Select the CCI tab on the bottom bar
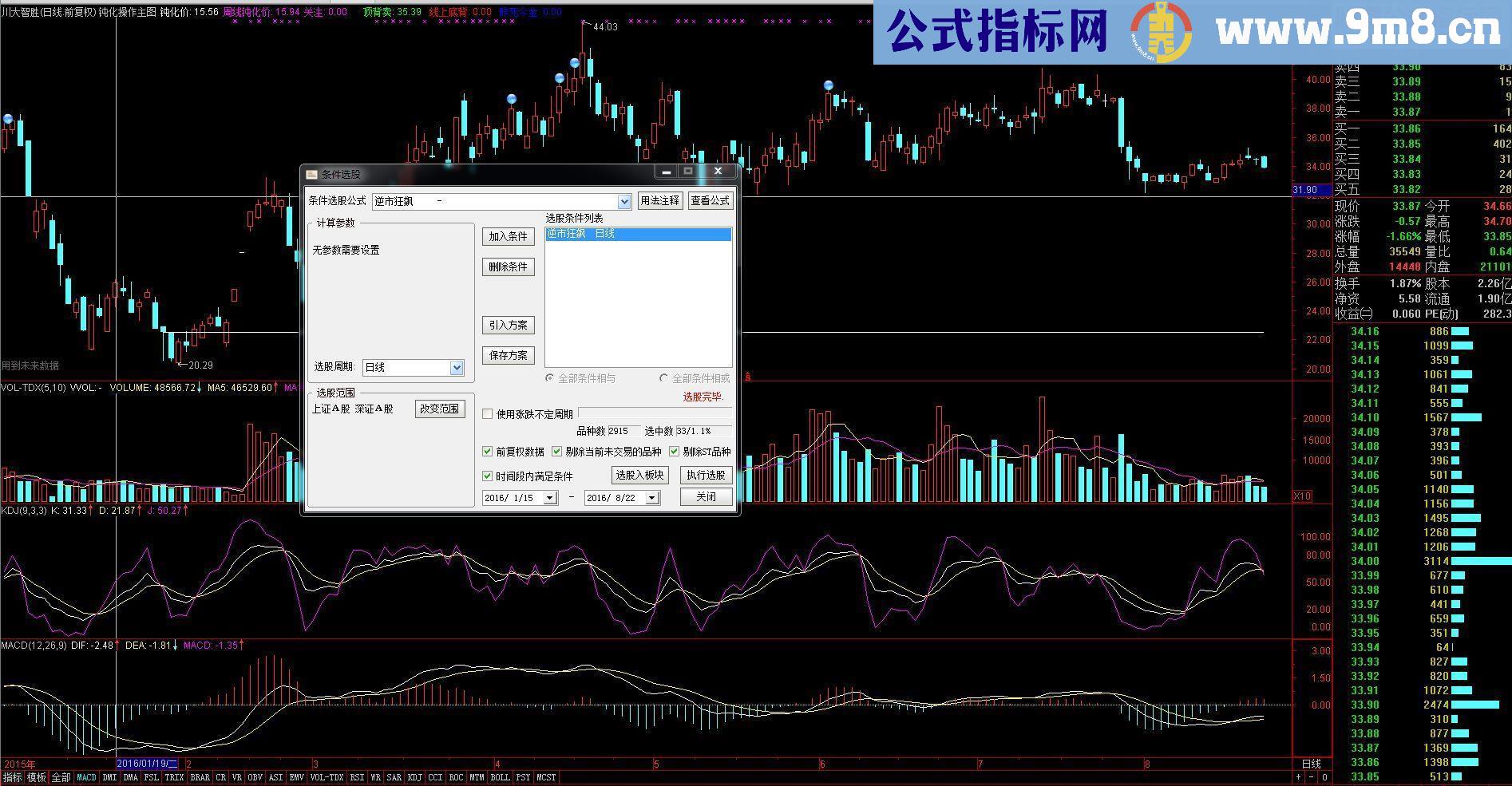The height and width of the screenshot is (786, 1512). [433, 776]
